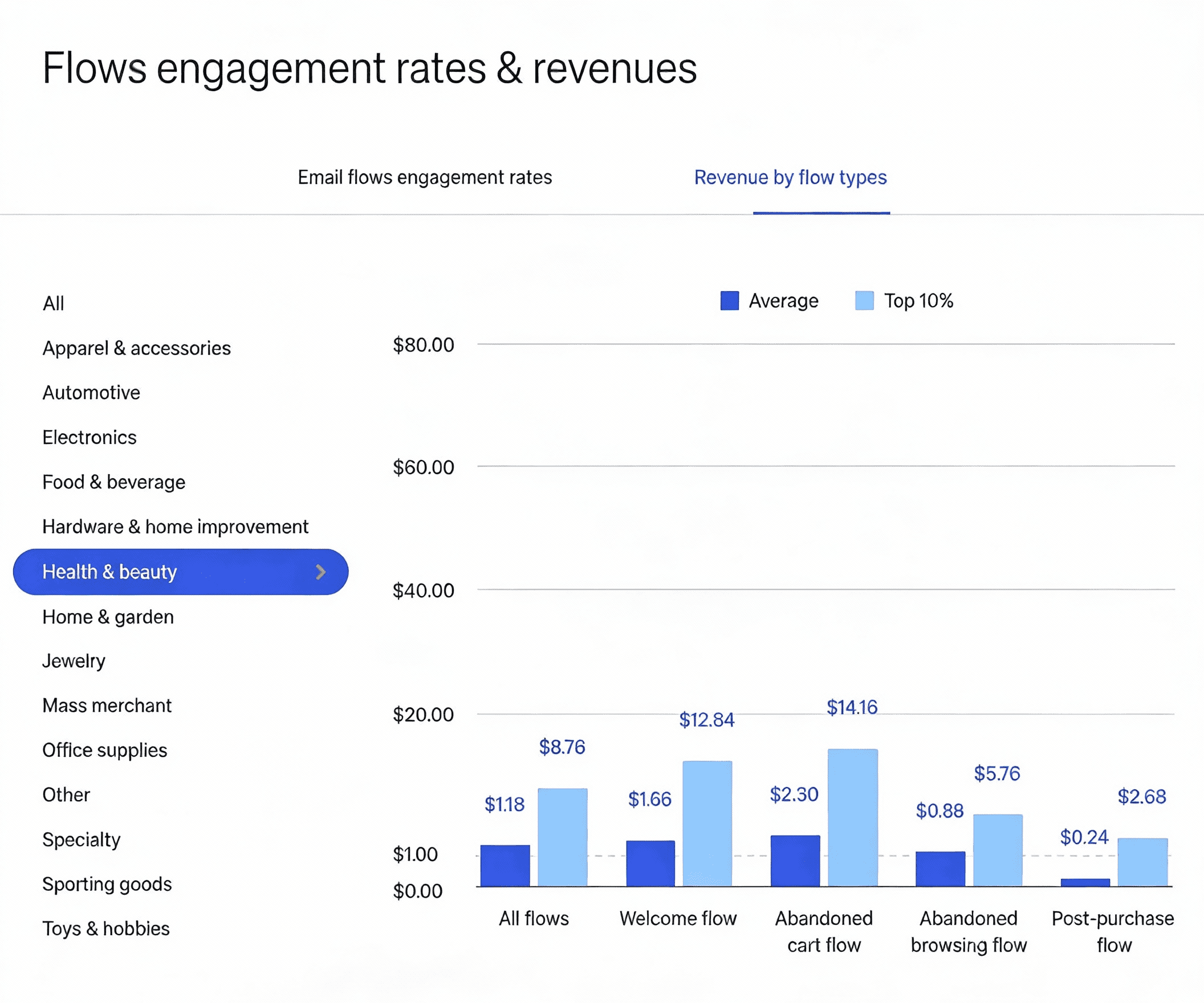This screenshot has height=1003, width=1204.
Task: Select the Office supplies category
Action: [x=104, y=750]
